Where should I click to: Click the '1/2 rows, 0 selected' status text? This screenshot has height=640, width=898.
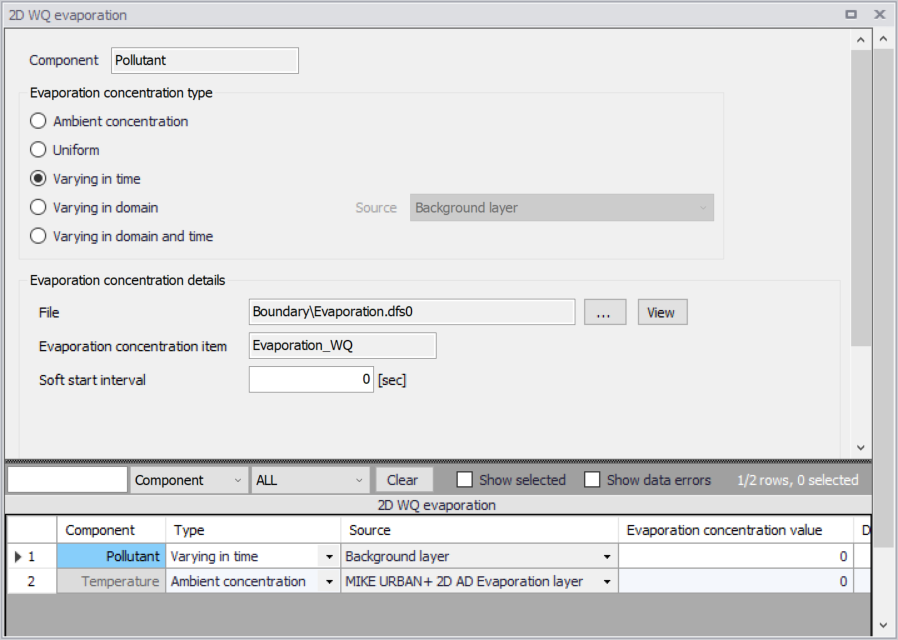(797, 480)
